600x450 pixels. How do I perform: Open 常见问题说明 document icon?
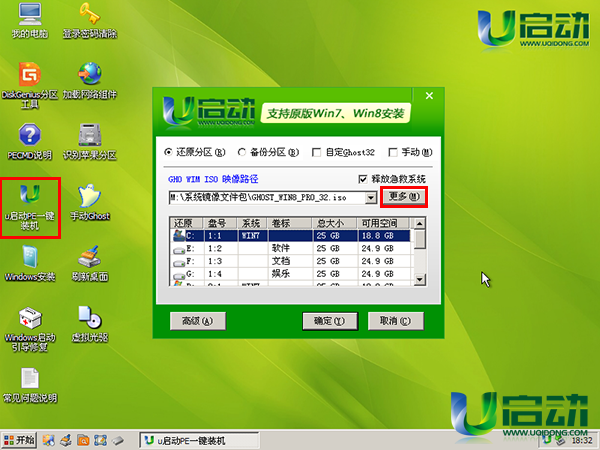tap(30, 385)
